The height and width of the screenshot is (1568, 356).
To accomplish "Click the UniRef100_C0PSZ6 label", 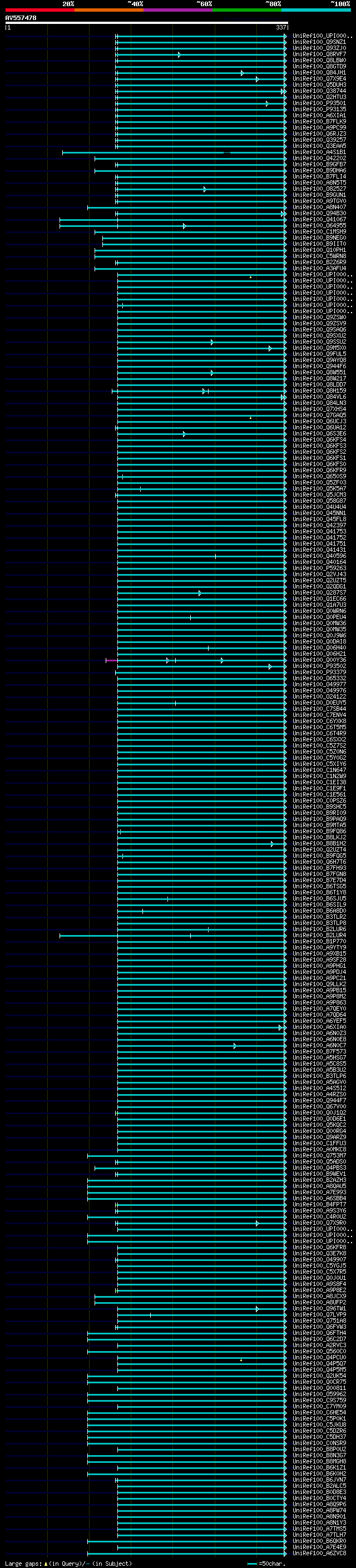I will (x=319, y=800).
